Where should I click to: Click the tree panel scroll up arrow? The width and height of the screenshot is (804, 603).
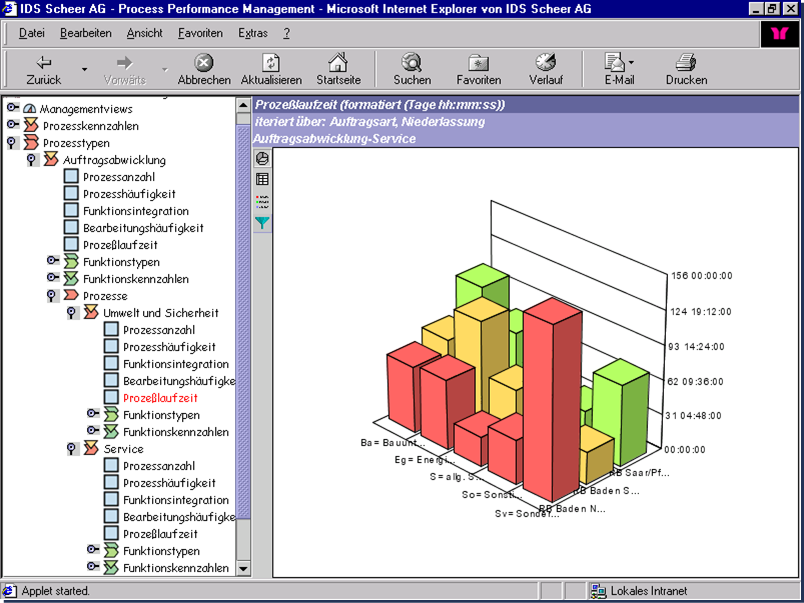tap(243, 106)
